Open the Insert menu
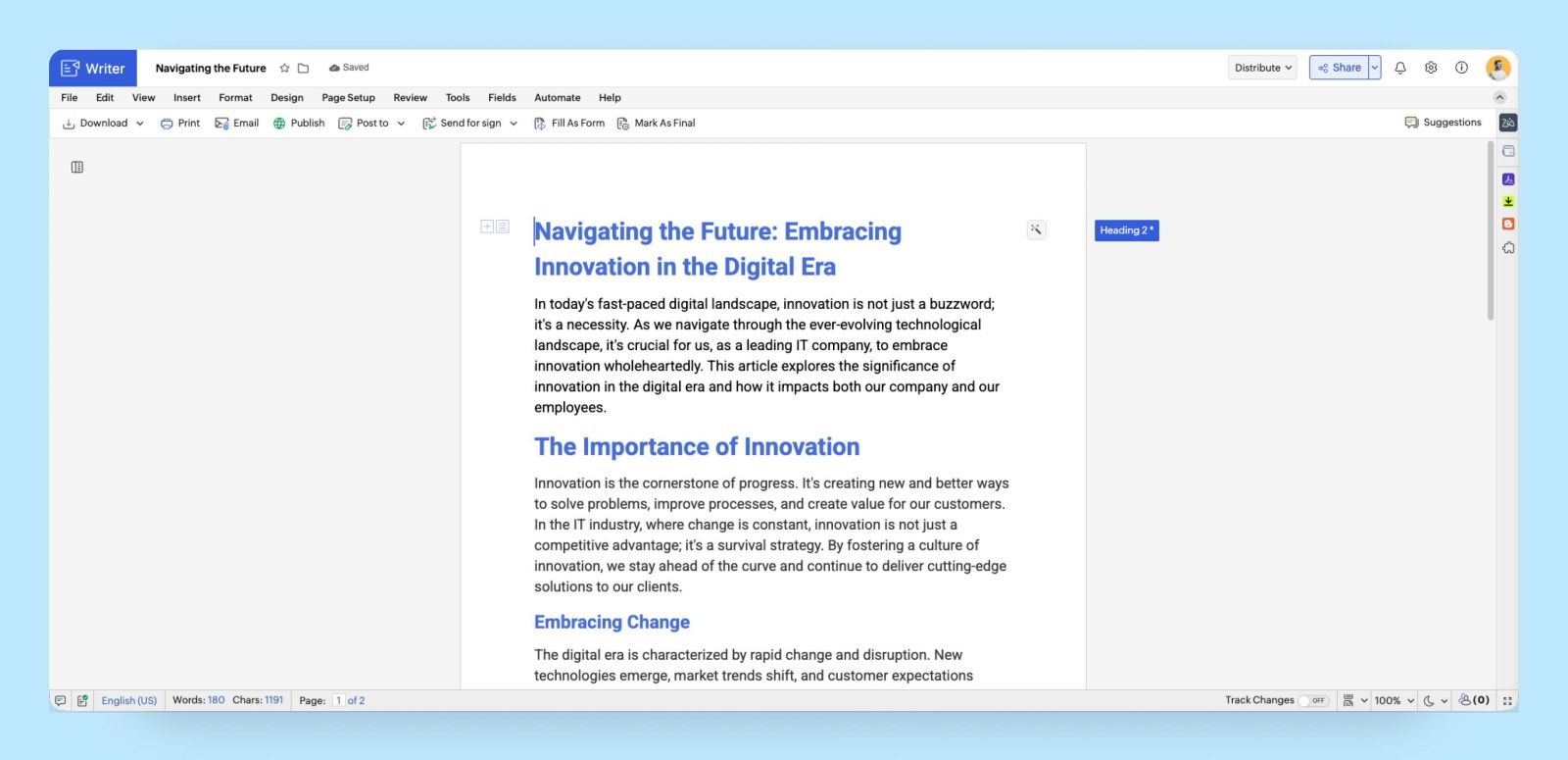1568x760 pixels. pos(187,98)
